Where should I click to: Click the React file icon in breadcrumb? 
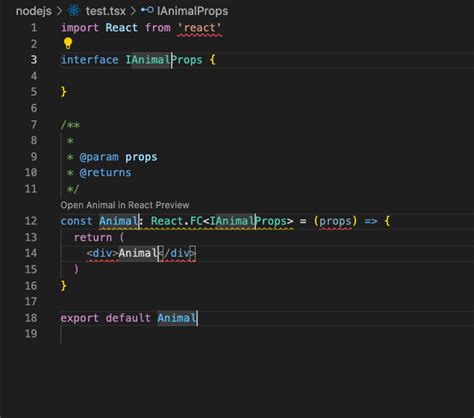(74, 11)
